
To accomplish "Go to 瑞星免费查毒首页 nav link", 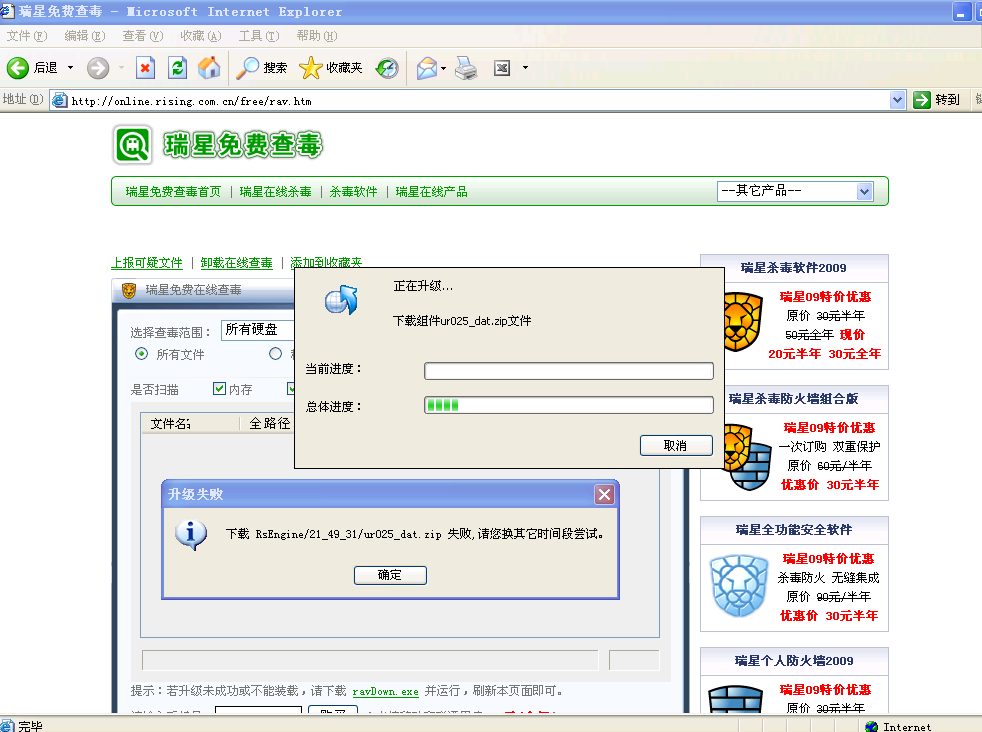I will (x=173, y=192).
